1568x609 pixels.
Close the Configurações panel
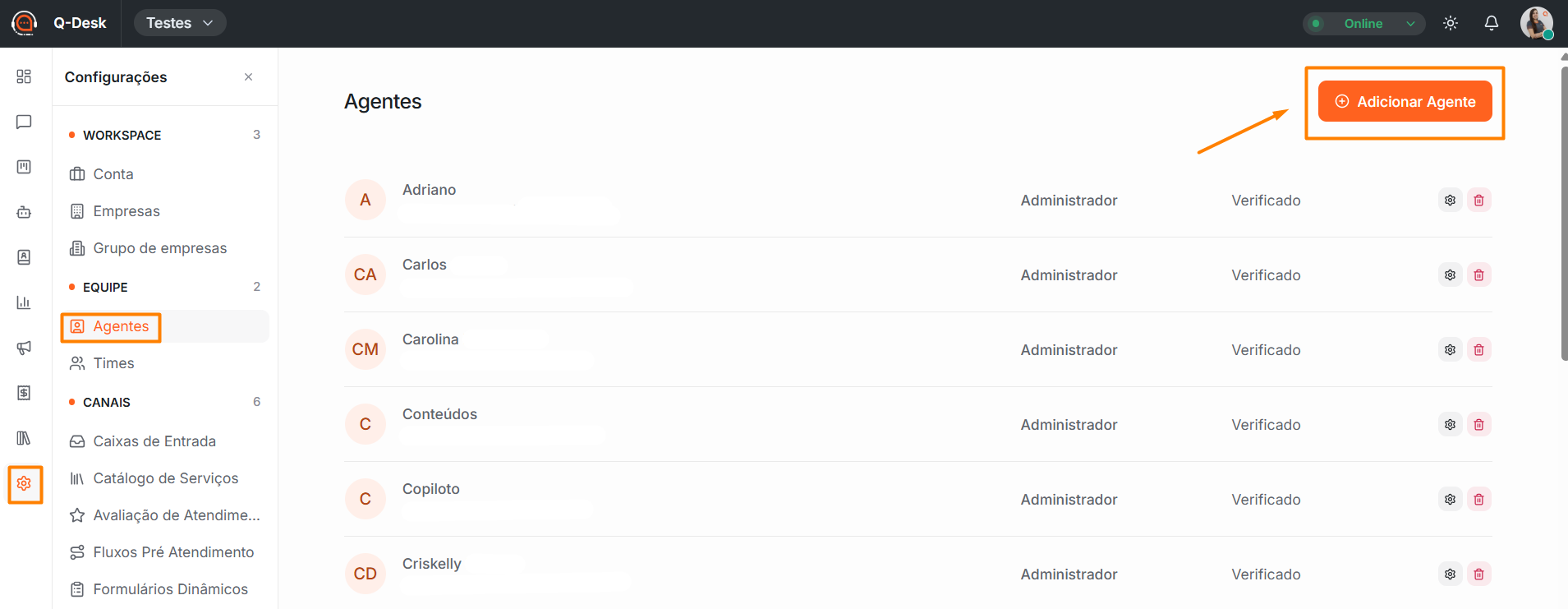[x=248, y=76]
